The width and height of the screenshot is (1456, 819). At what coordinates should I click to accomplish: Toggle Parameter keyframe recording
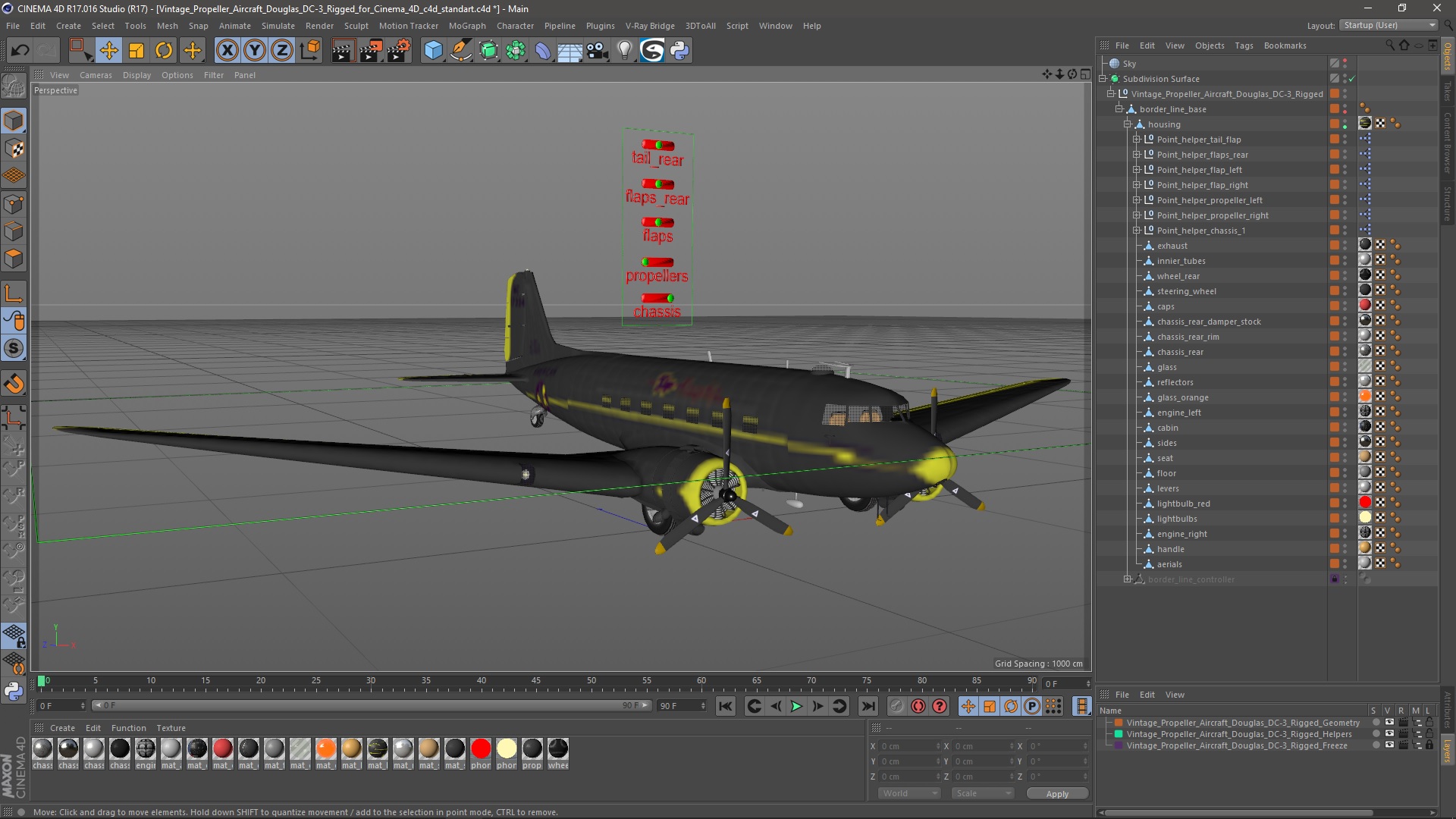(1032, 706)
